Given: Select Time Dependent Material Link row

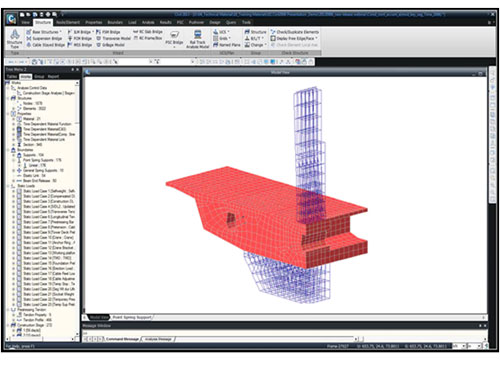Looking at the screenshot, I should pyautogui.click(x=44, y=139).
